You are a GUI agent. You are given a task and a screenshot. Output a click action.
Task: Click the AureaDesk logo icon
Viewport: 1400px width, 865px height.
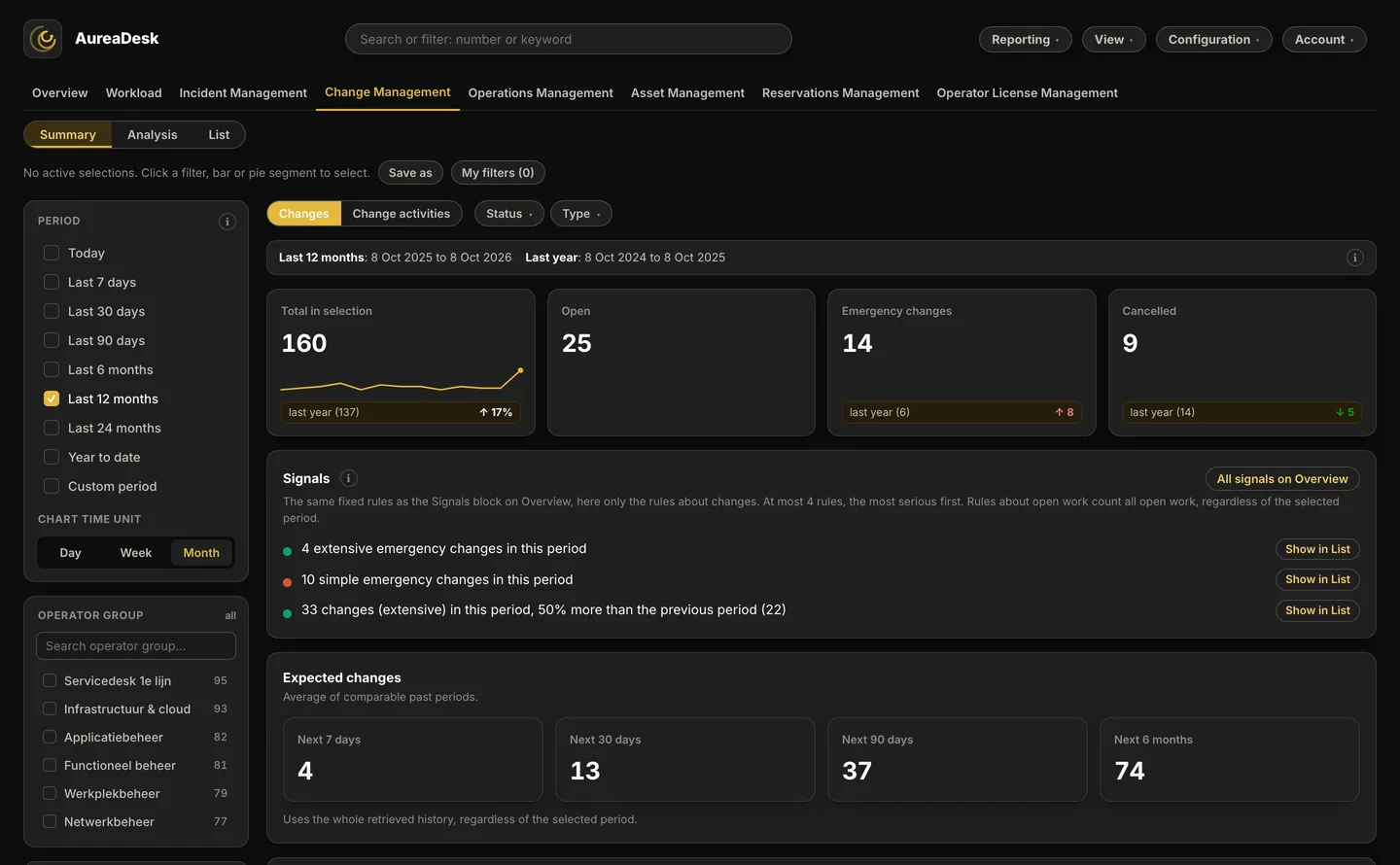[43, 39]
